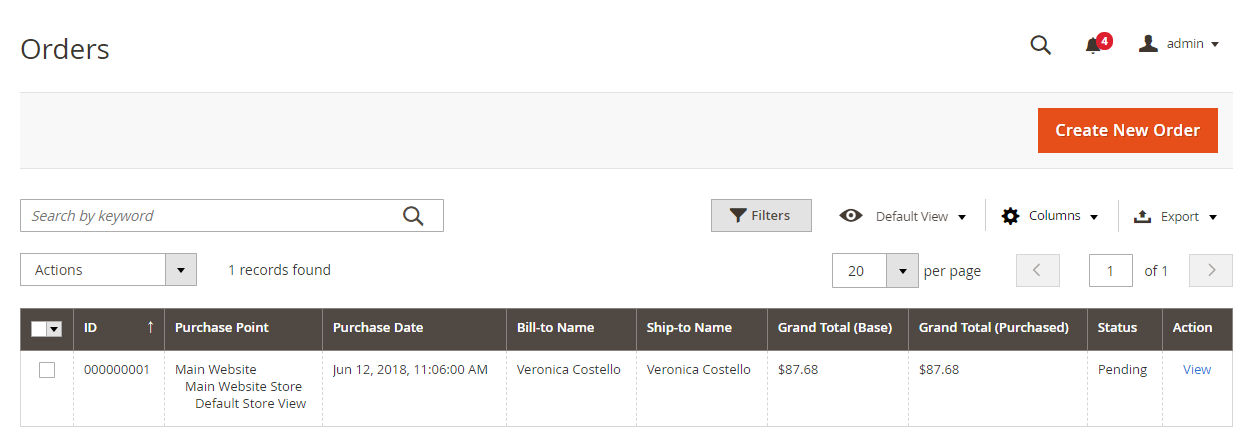1250x445 pixels.
Task: Select the checkbox for order 000000001
Action: point(47,370)
